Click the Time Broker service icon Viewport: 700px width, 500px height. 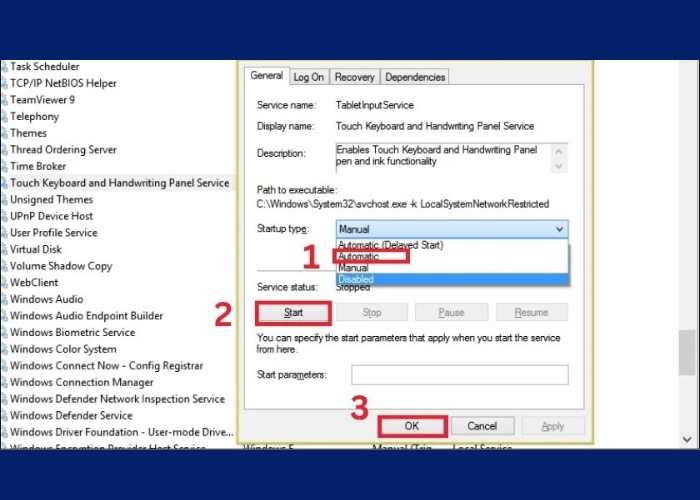click(x=4, y=166)
